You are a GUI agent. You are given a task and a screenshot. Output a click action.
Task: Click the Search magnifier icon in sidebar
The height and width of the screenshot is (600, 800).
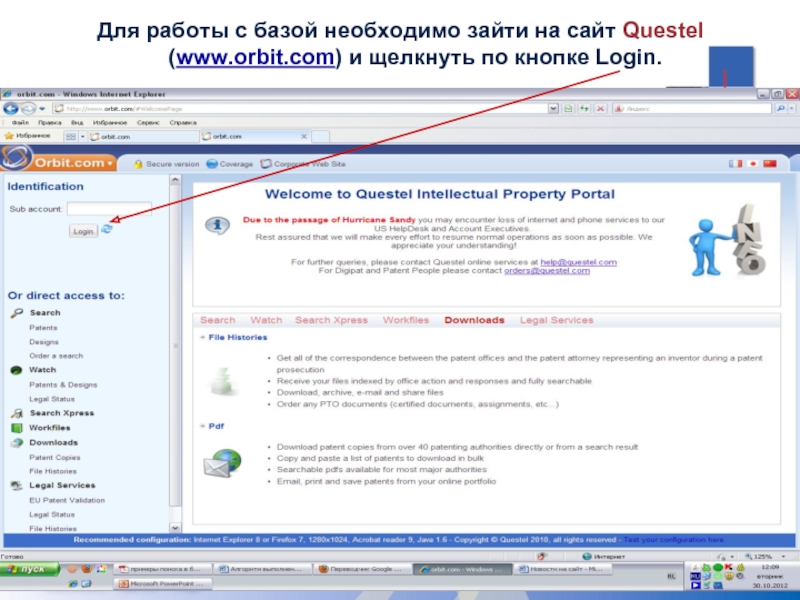(x=17, y=313)
